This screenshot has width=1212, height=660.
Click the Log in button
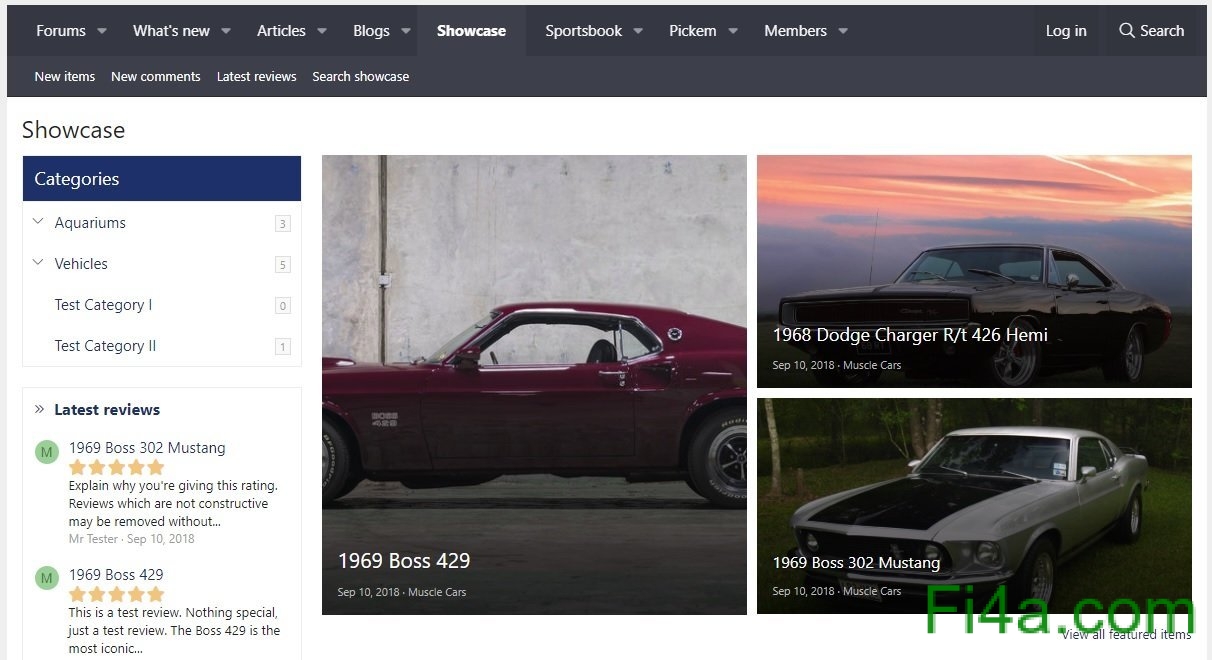point(1065,31)
